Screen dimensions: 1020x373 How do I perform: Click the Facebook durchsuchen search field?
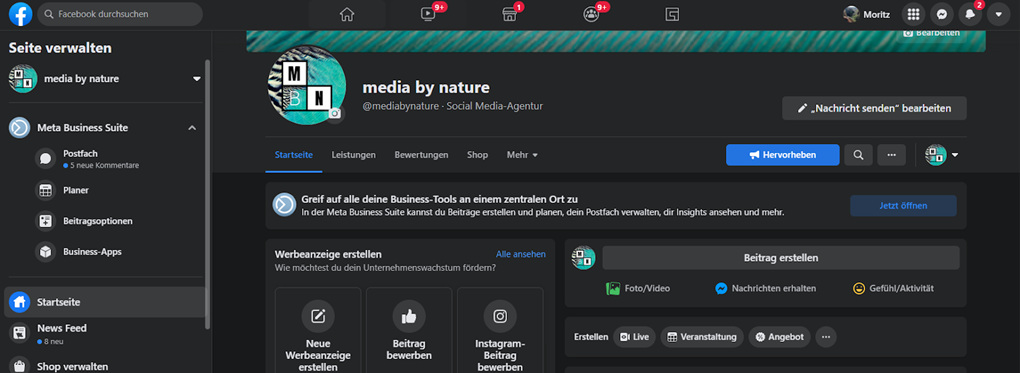coord(120,14)
